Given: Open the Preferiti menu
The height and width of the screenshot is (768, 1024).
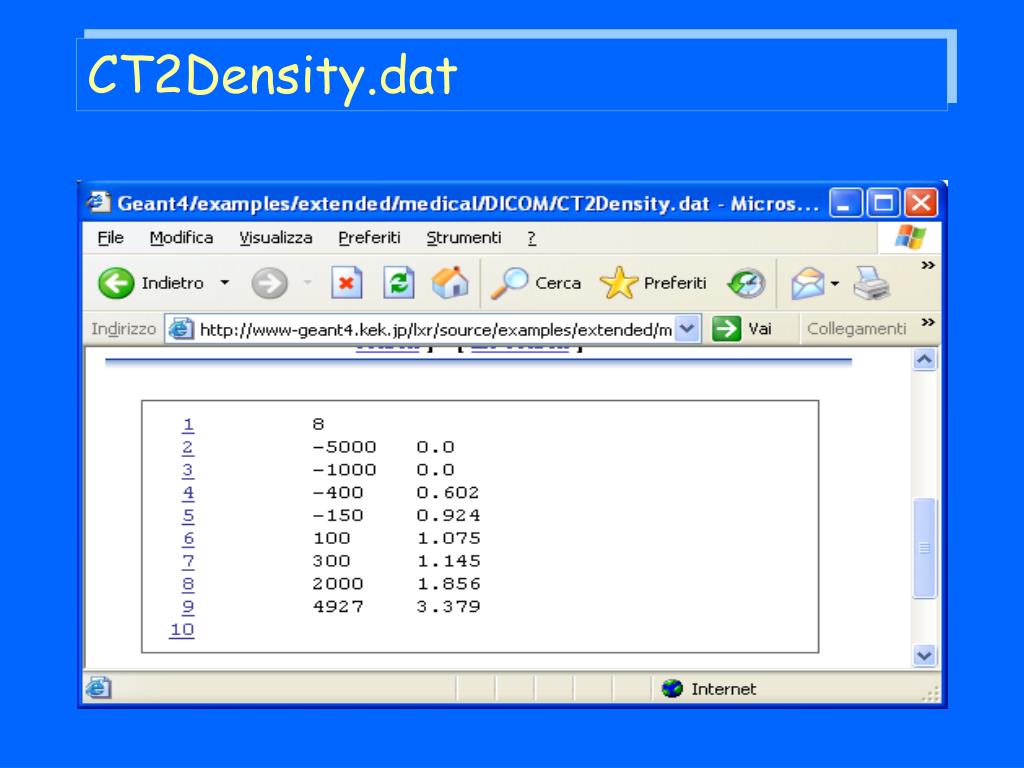Looking at the screenshot, I should [x=369, y=238].
